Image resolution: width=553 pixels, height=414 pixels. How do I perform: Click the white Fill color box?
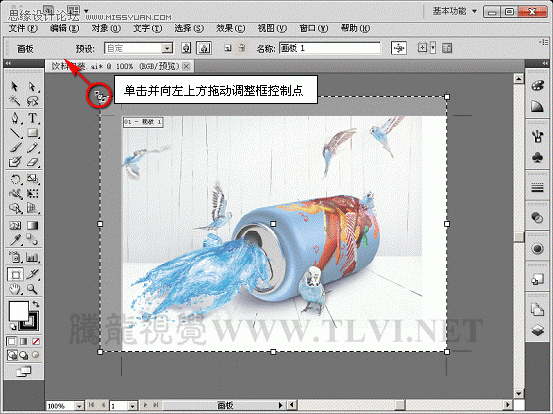(19, 311)
